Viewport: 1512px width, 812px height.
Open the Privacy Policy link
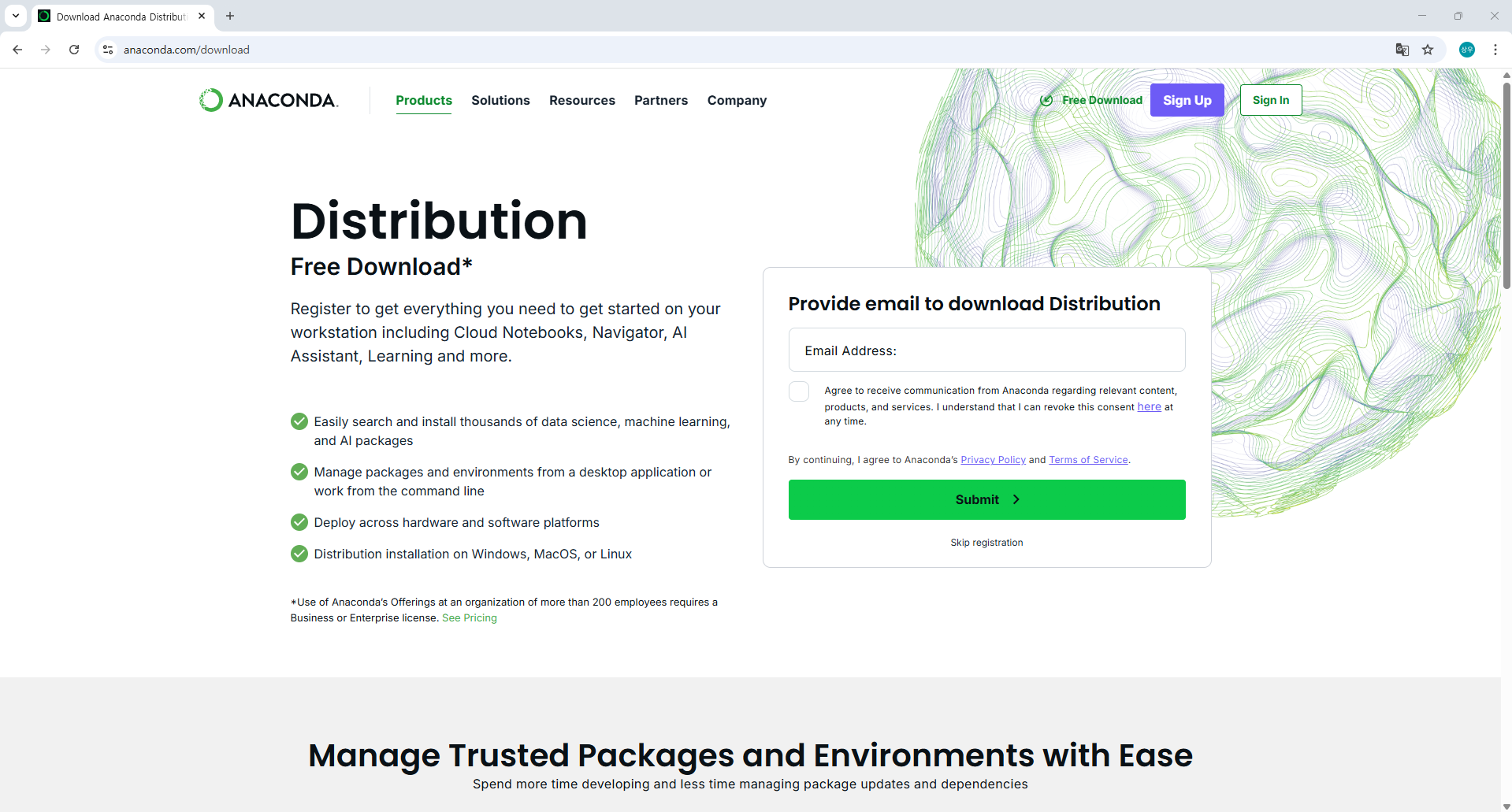(993, 460)
